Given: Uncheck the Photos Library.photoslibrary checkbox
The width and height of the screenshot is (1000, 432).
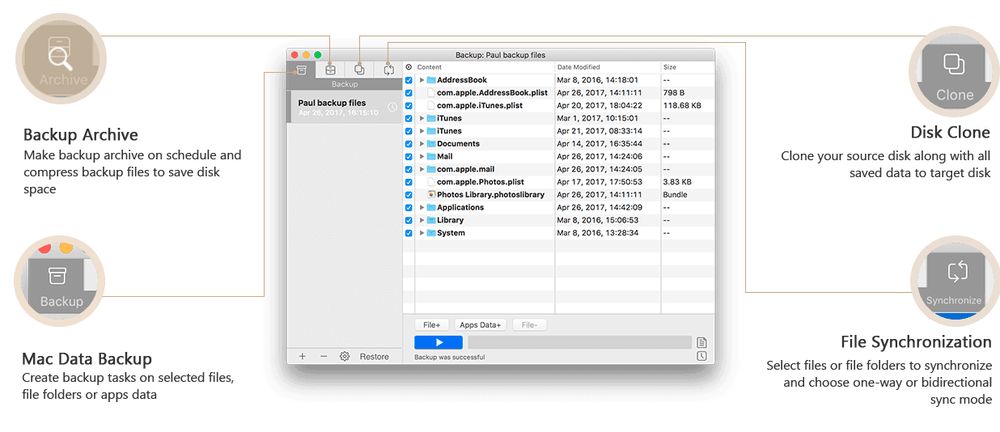Looking at the screenshot, I should click(409, 195).
